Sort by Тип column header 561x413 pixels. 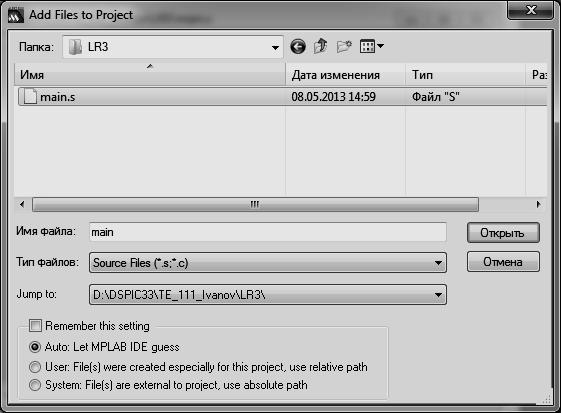(x=465, y=75)
